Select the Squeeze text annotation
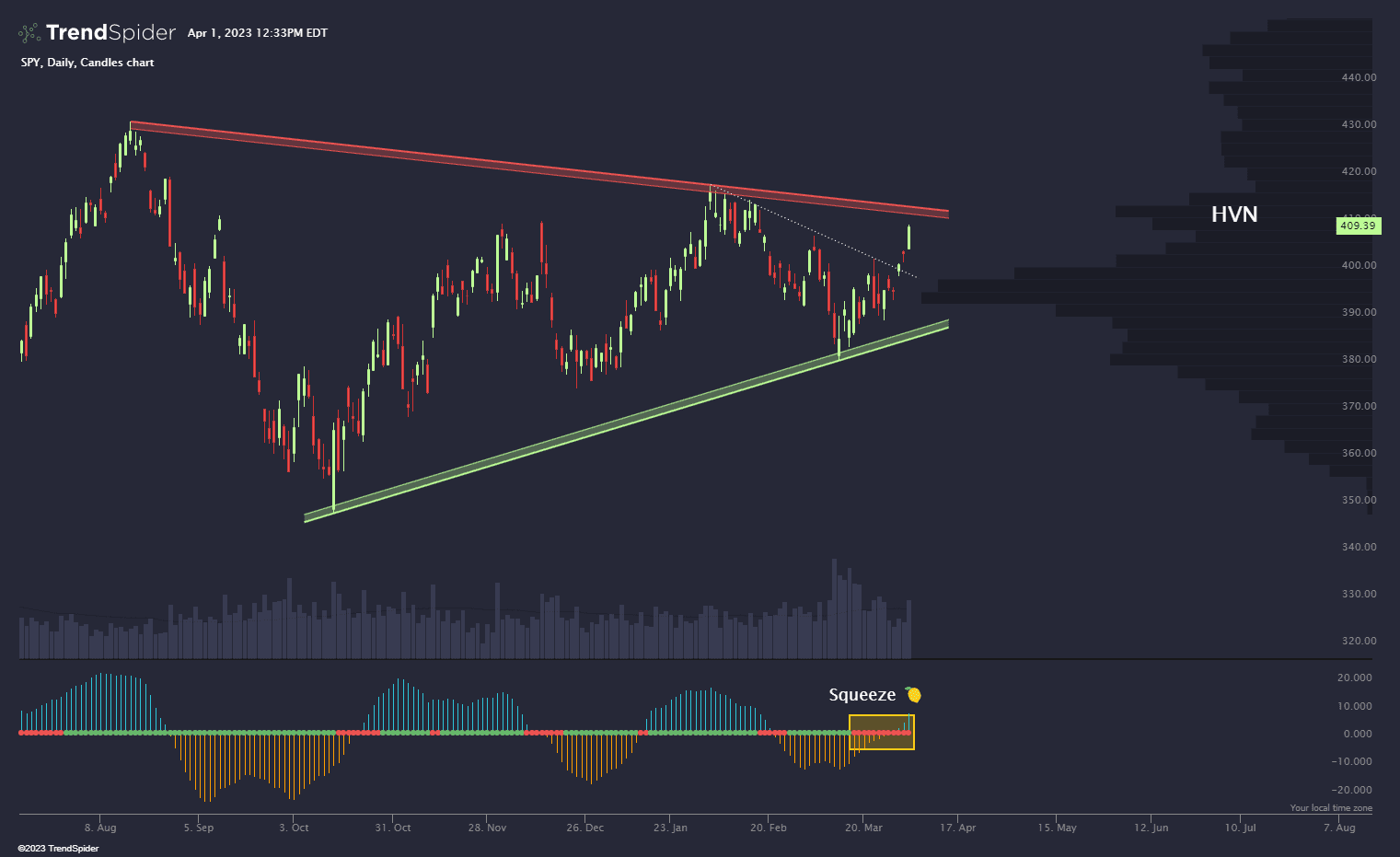Viewport: 1400px width, 857px height. click(x=862, y=695)
